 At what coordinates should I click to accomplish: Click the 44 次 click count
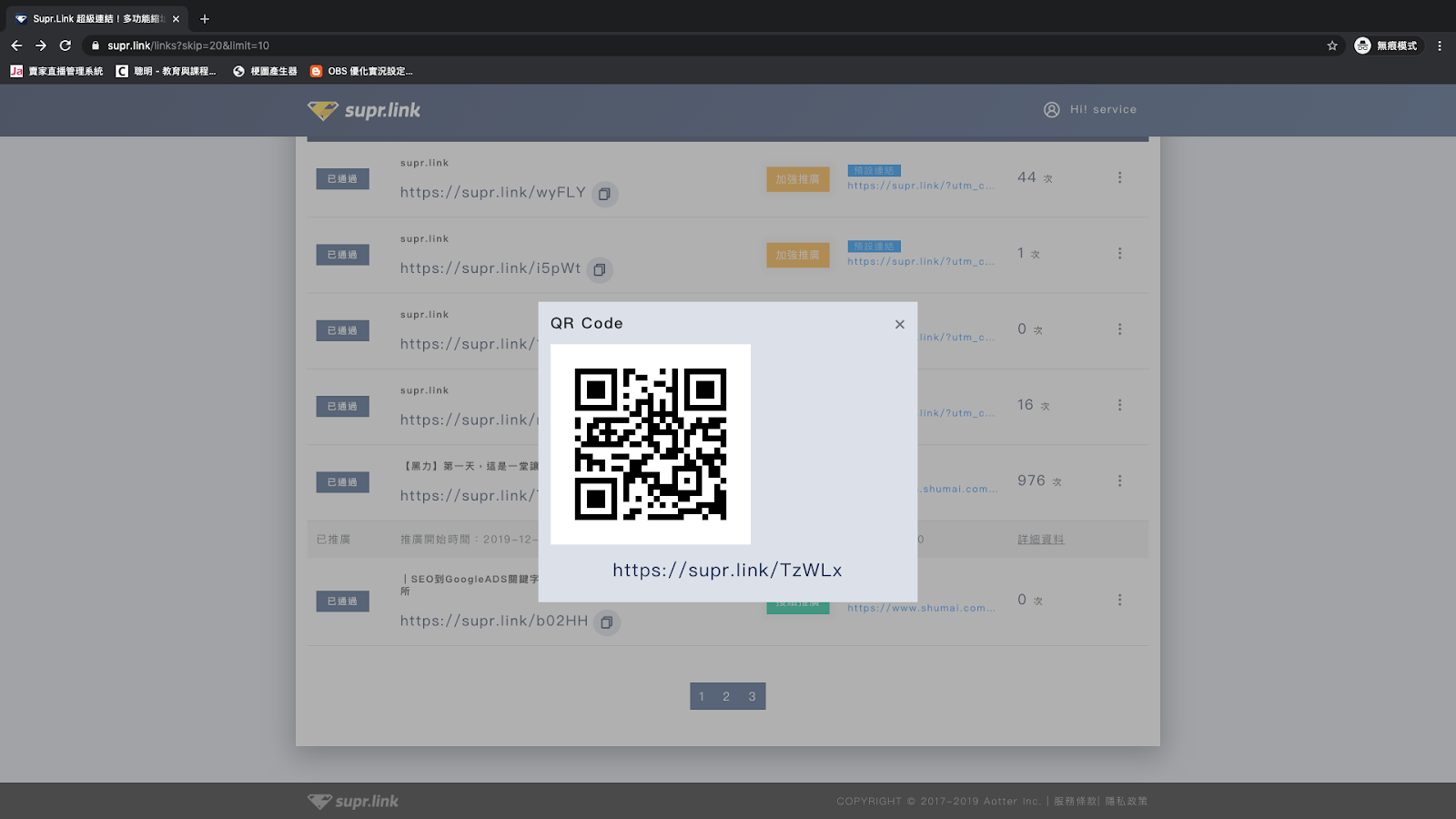(x=1035, y=177)
